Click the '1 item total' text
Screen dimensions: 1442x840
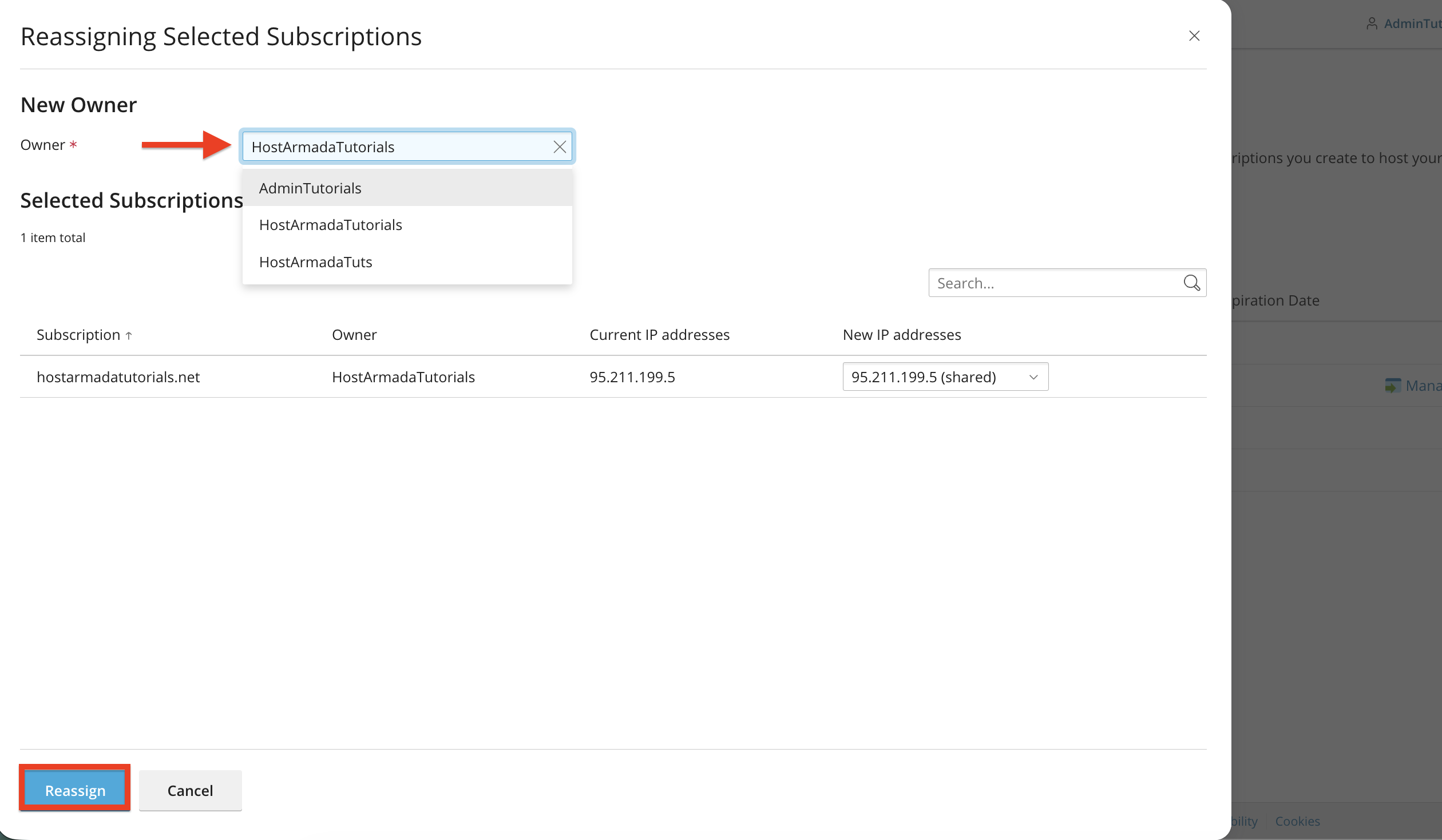click(x=53, y=237)
